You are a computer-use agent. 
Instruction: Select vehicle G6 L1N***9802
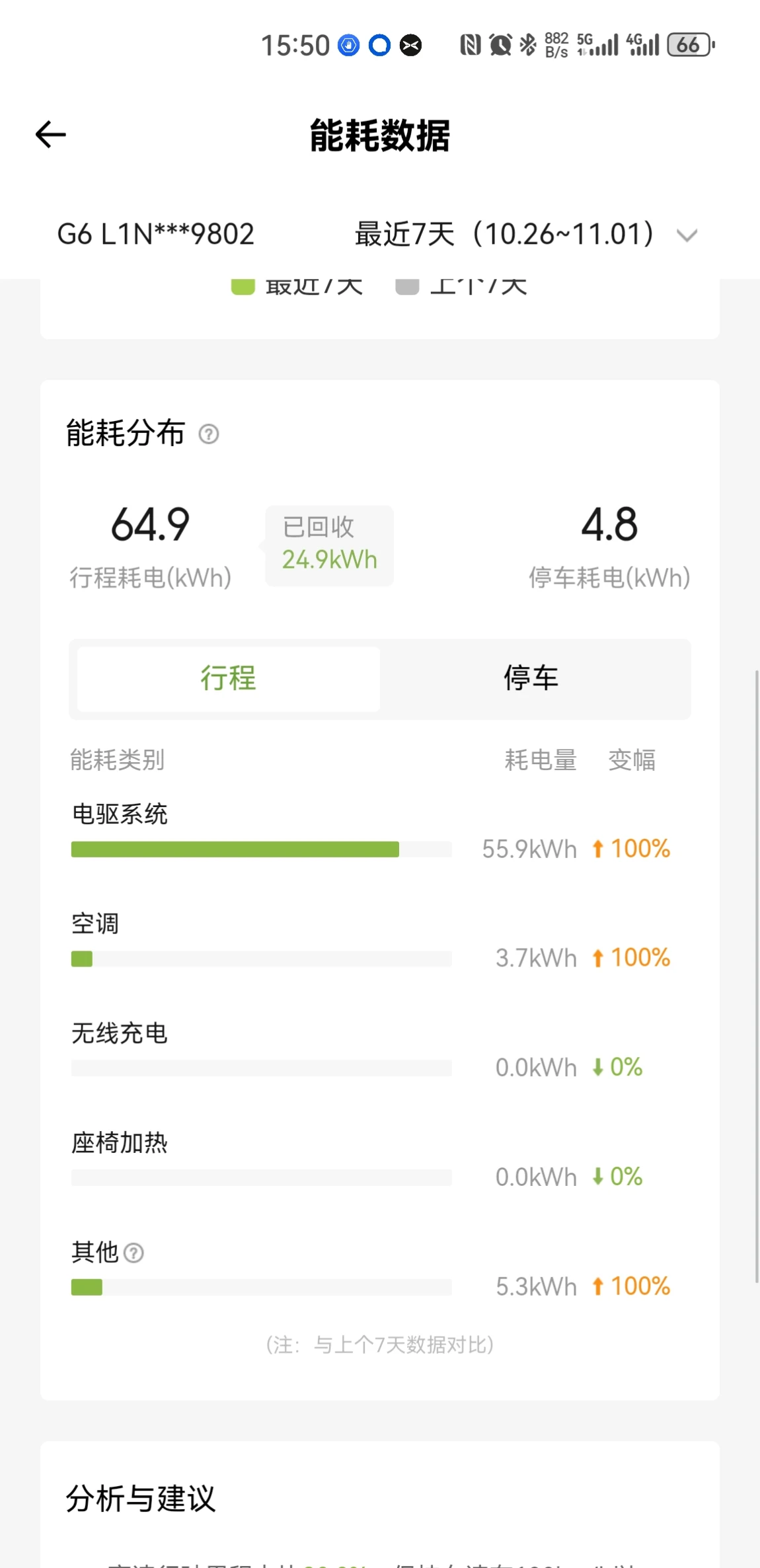(156, 234)
